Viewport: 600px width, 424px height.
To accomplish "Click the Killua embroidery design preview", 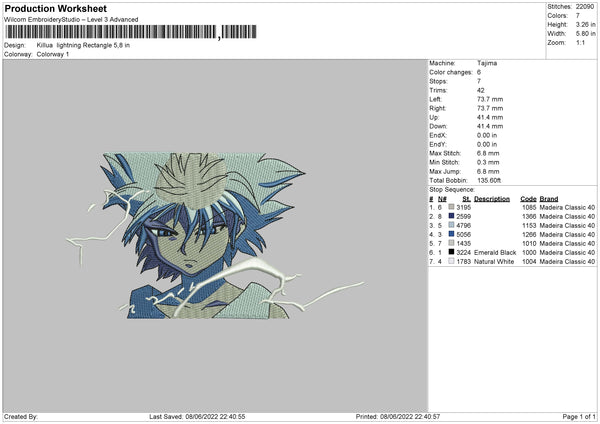I will [x=215, y=235].
